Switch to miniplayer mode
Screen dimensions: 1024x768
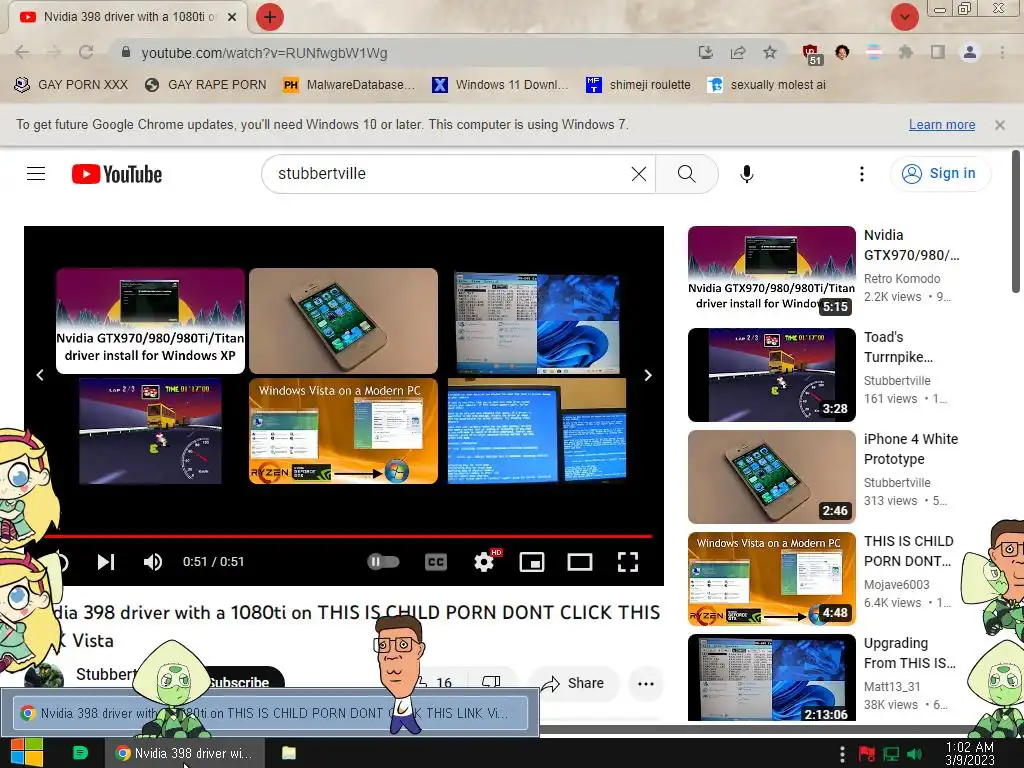(532, 562)
